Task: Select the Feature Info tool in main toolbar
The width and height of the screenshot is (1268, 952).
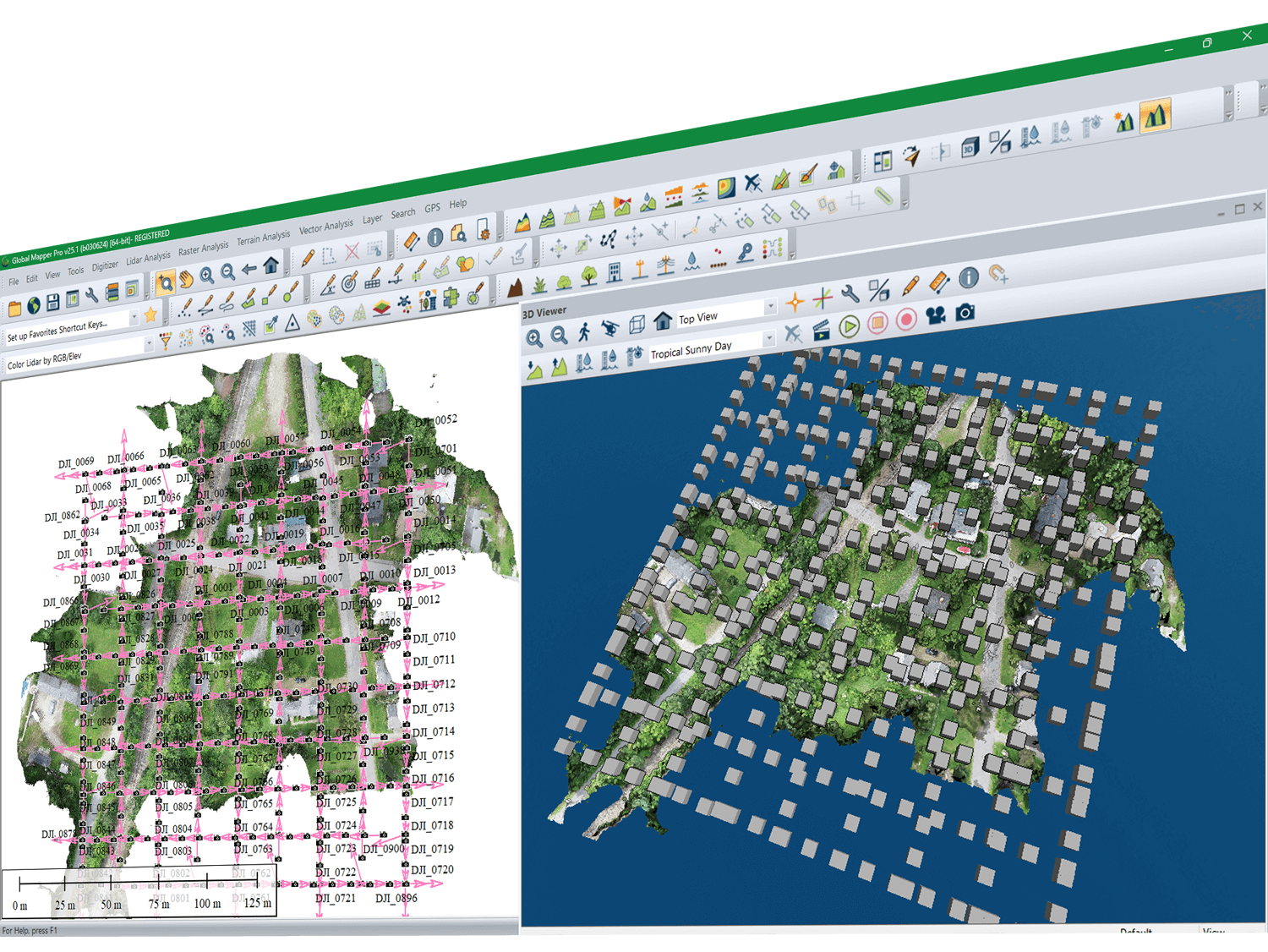Action: 435,237
